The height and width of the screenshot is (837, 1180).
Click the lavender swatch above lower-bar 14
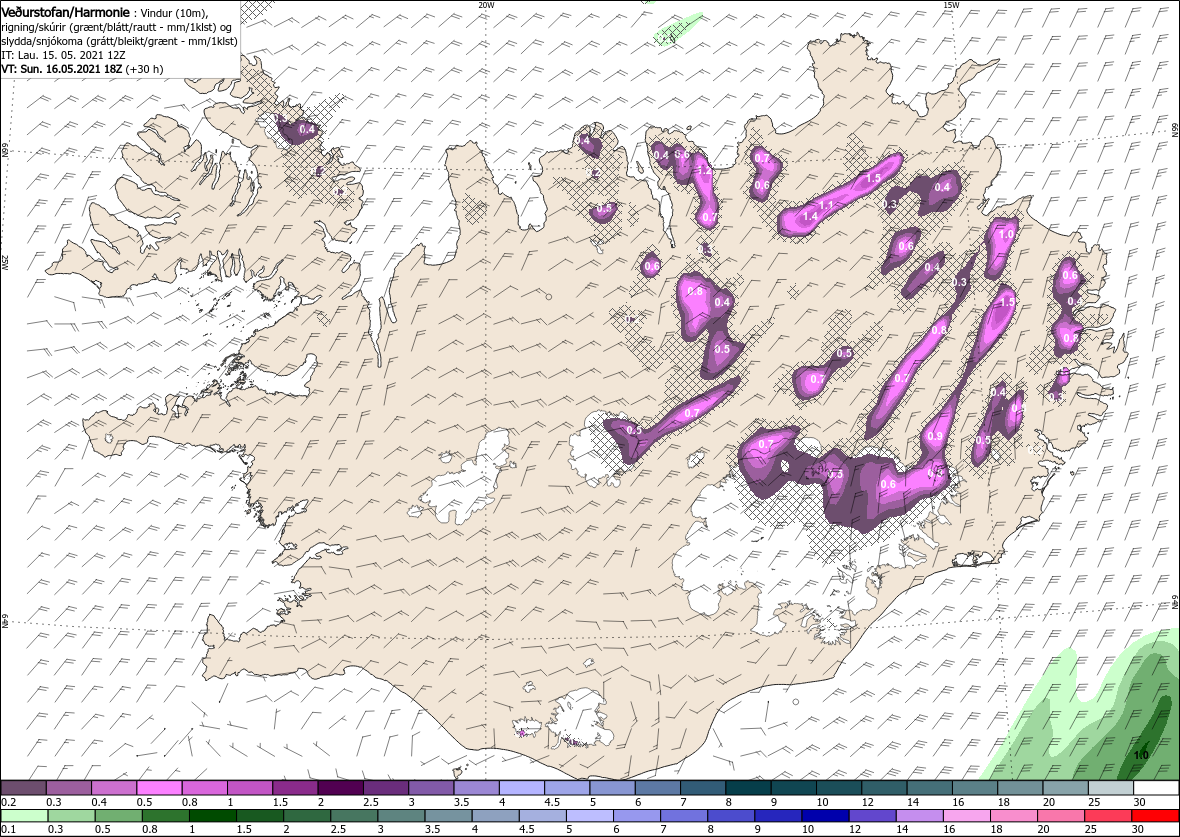[919, 817]
